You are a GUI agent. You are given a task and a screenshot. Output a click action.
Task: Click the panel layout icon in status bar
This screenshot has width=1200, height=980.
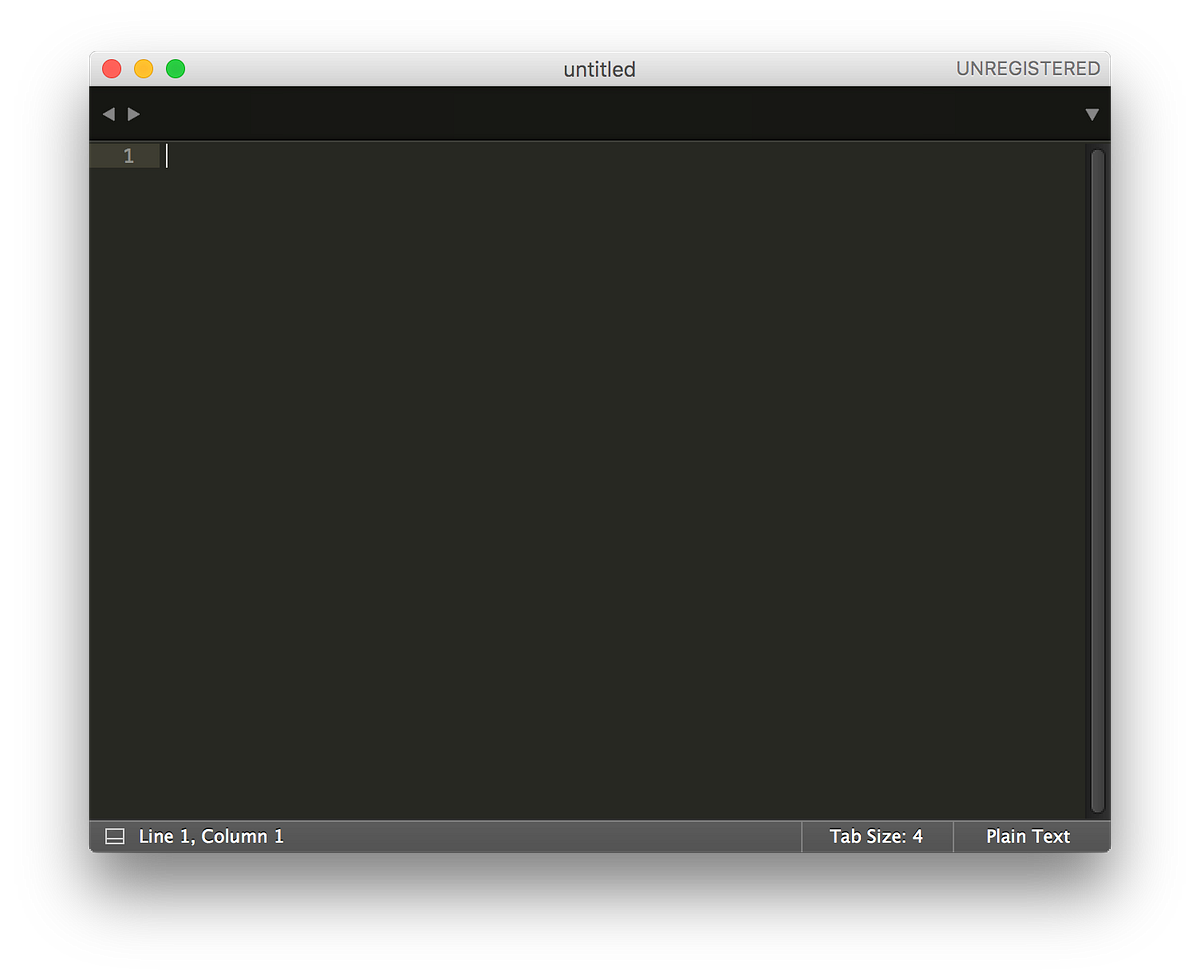(x=113, y=836)
